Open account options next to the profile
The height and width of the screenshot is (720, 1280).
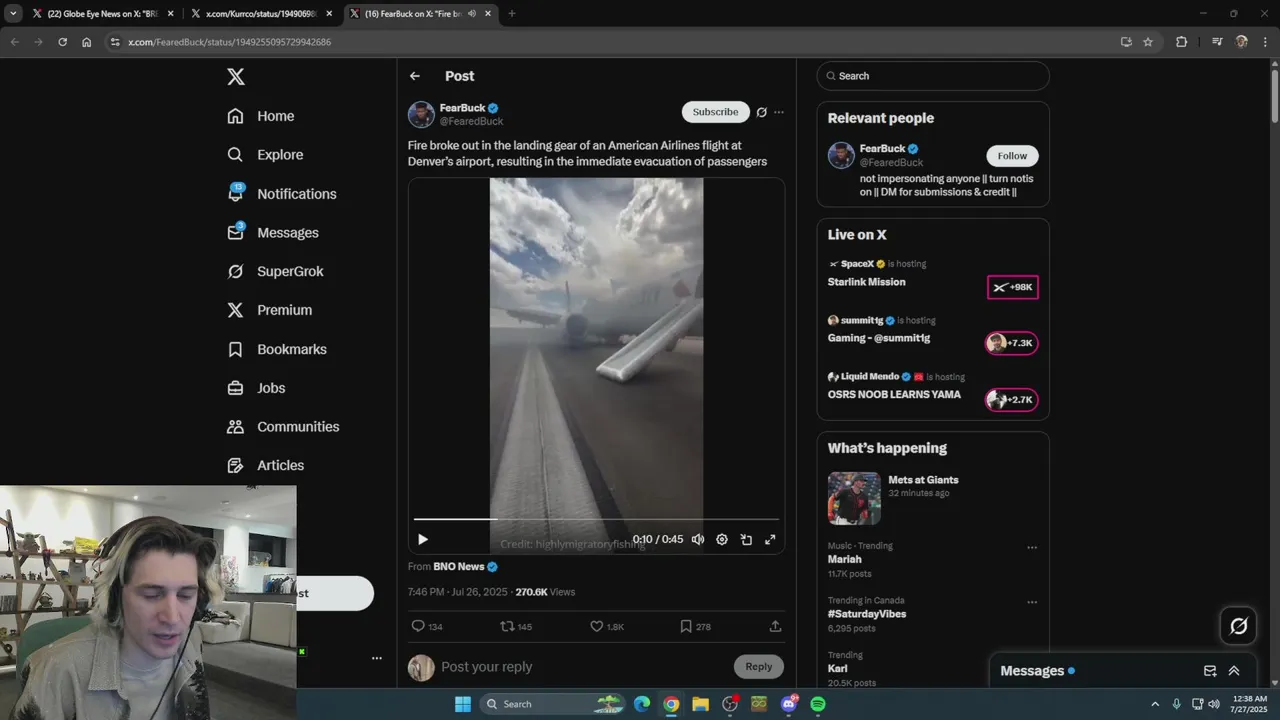[x=377, y=658]
